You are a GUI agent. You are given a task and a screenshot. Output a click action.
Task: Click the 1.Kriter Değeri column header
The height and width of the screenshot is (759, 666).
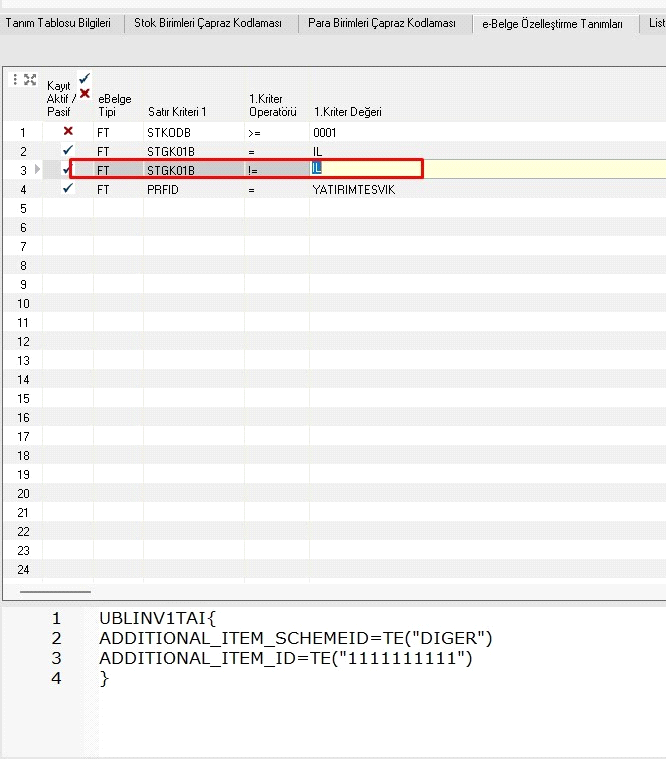click(348, 112)
